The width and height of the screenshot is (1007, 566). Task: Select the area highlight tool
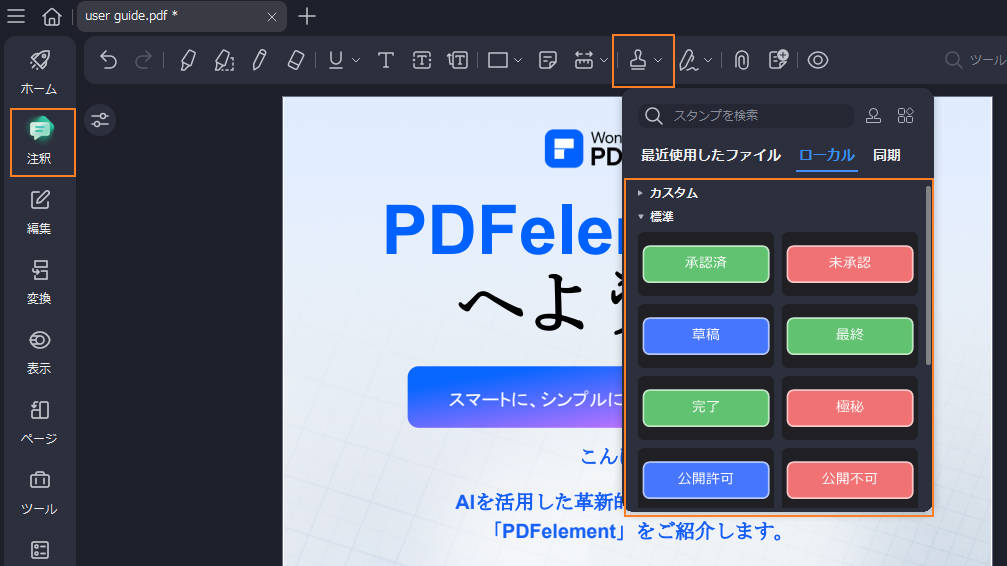(224, 60)
